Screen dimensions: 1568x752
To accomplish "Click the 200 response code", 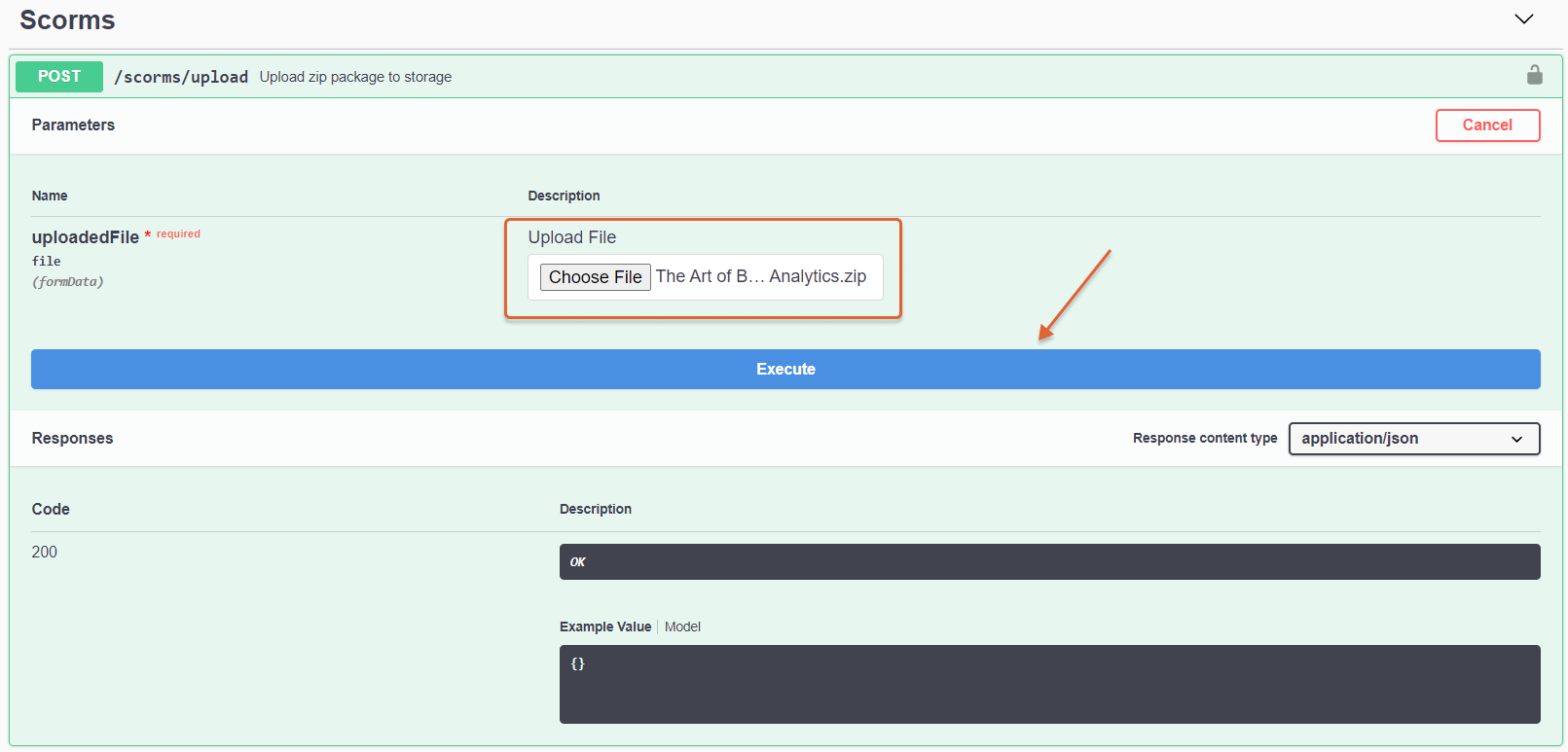I will [45, 553].
